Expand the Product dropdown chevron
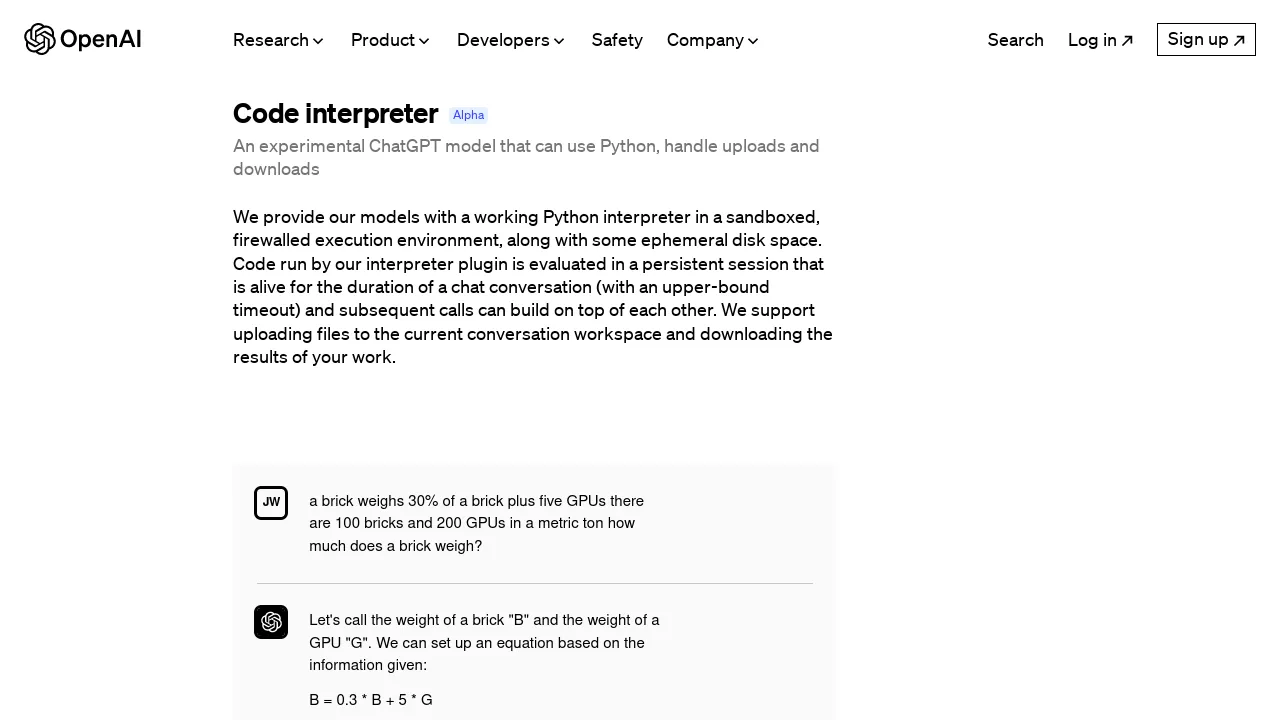The width and height of the screenshot is (1280, 720). click(424, 41)
